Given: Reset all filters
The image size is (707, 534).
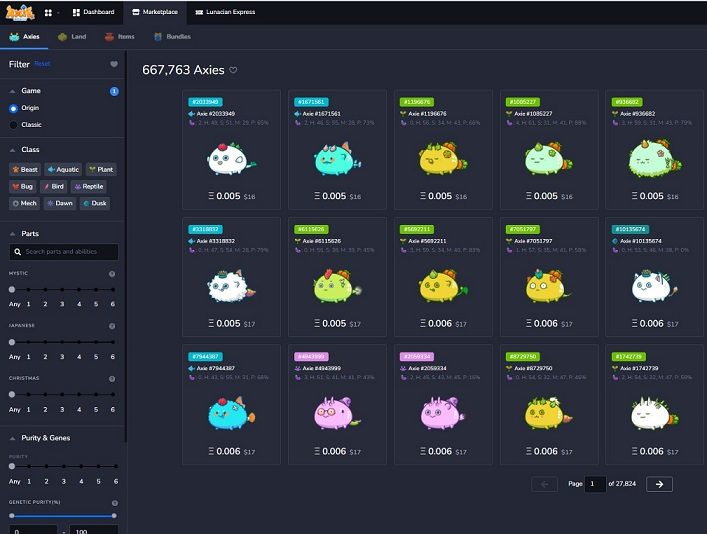Looking at the screenshot, I should 42,64.
